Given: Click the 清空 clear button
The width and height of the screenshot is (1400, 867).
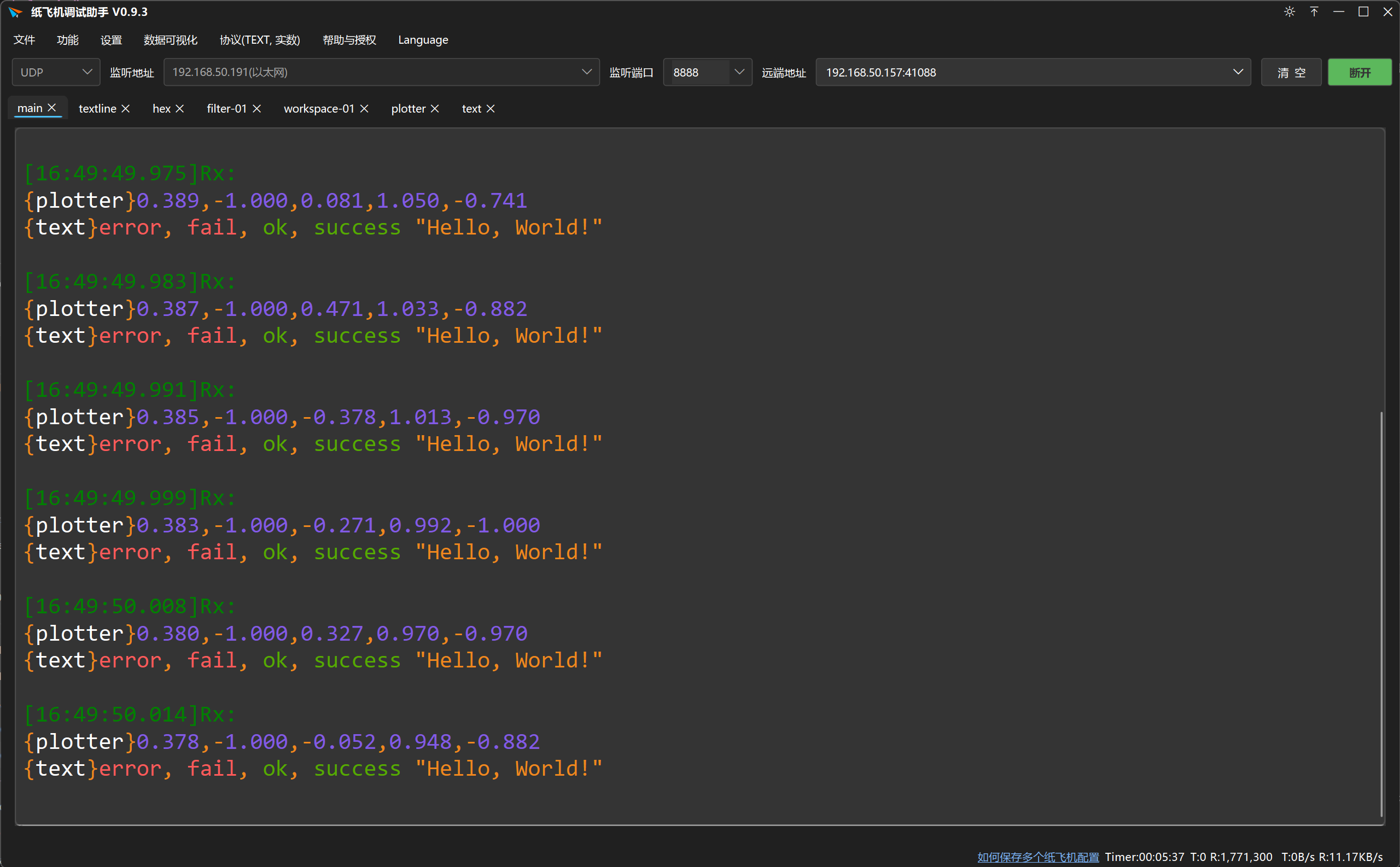Looking at the screenshot, I should tap(1291, 72).
